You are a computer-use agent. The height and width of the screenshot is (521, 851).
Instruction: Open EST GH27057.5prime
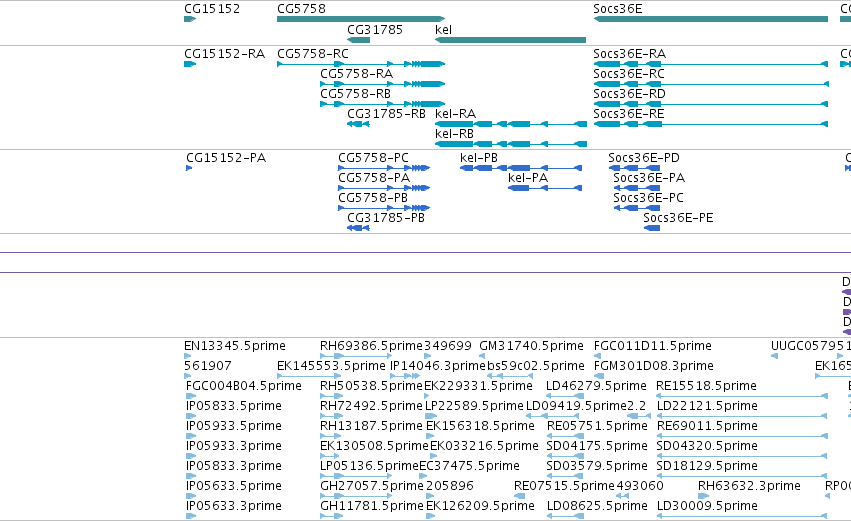372,487
